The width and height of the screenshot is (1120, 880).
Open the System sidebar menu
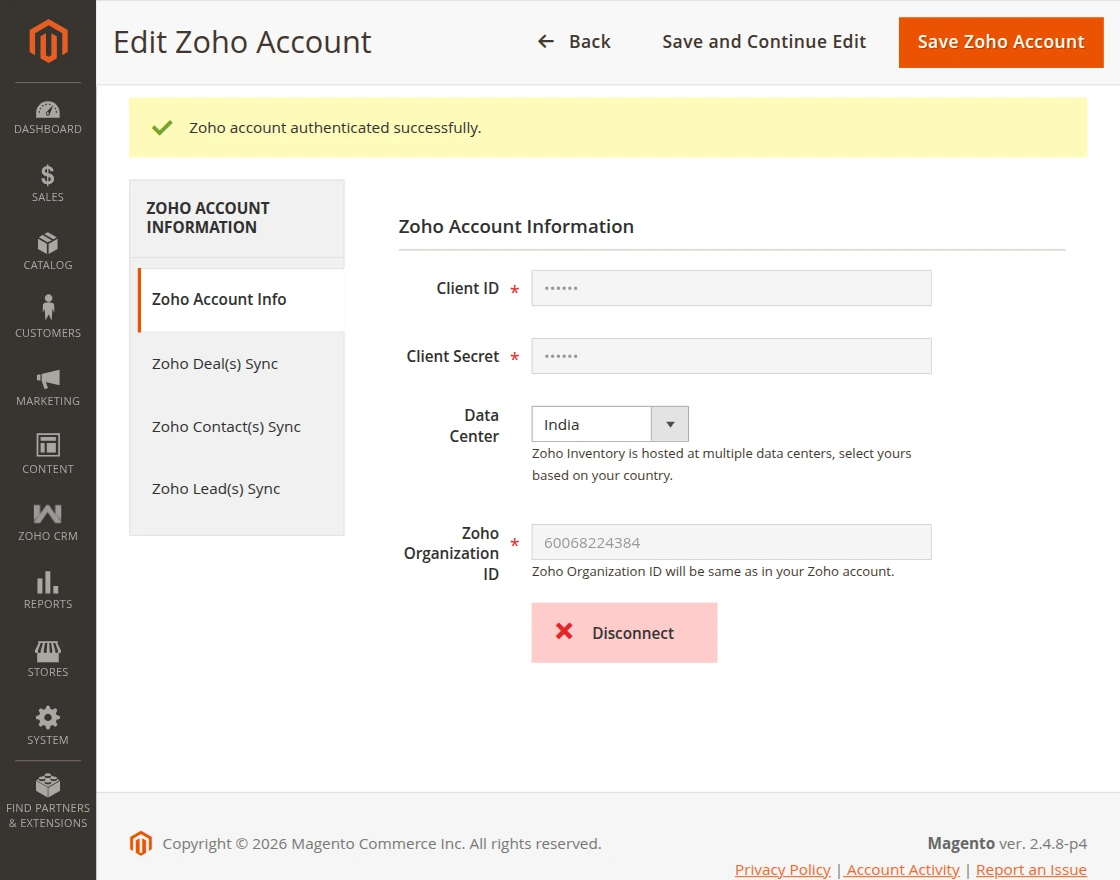(x=48, y=726)
